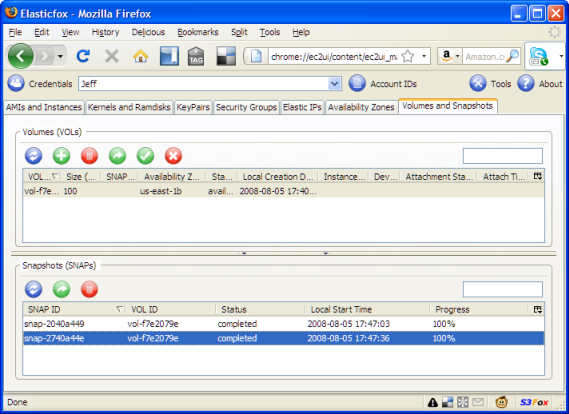Click the Account IDs button
The height and width of the screenshot is (414, 569).
pyautogui.click(x=383, y=83)
